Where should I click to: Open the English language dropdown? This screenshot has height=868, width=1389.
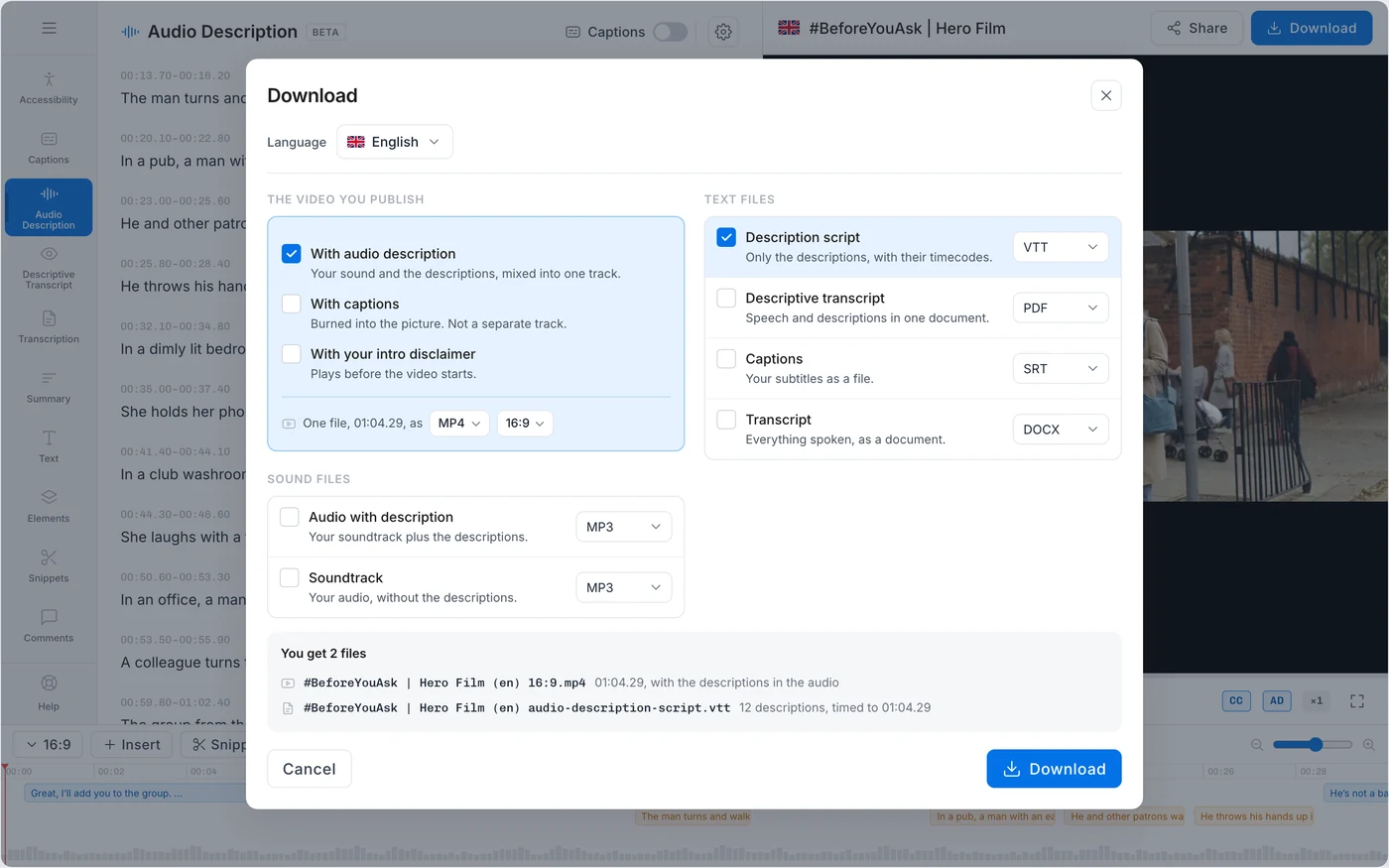coord(395,142)
